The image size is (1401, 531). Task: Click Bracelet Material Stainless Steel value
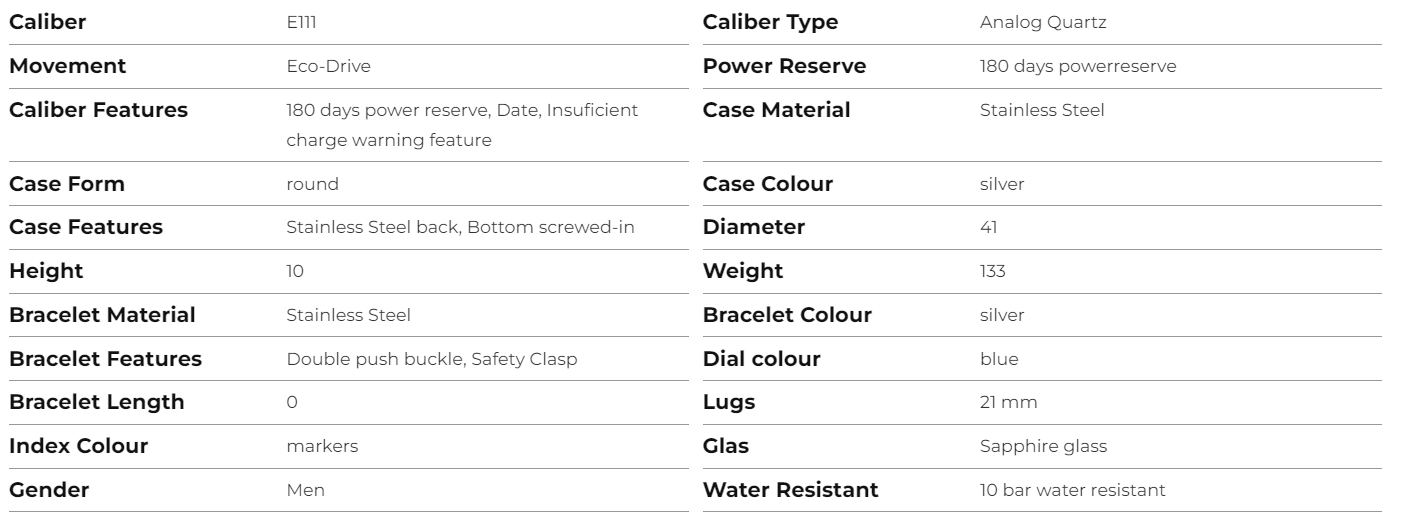[x=348, y=315]
